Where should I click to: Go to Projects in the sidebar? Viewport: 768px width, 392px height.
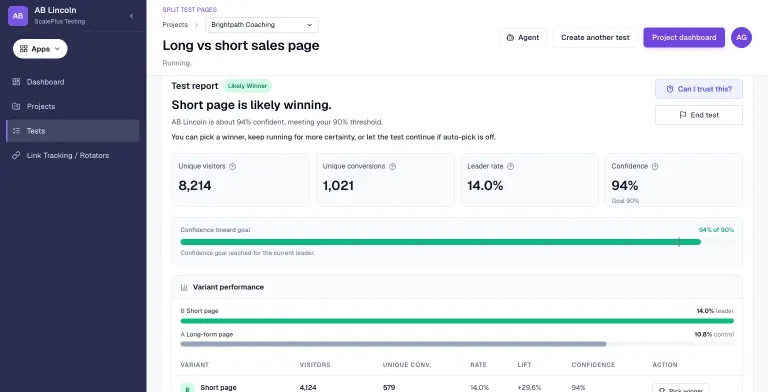72,106
